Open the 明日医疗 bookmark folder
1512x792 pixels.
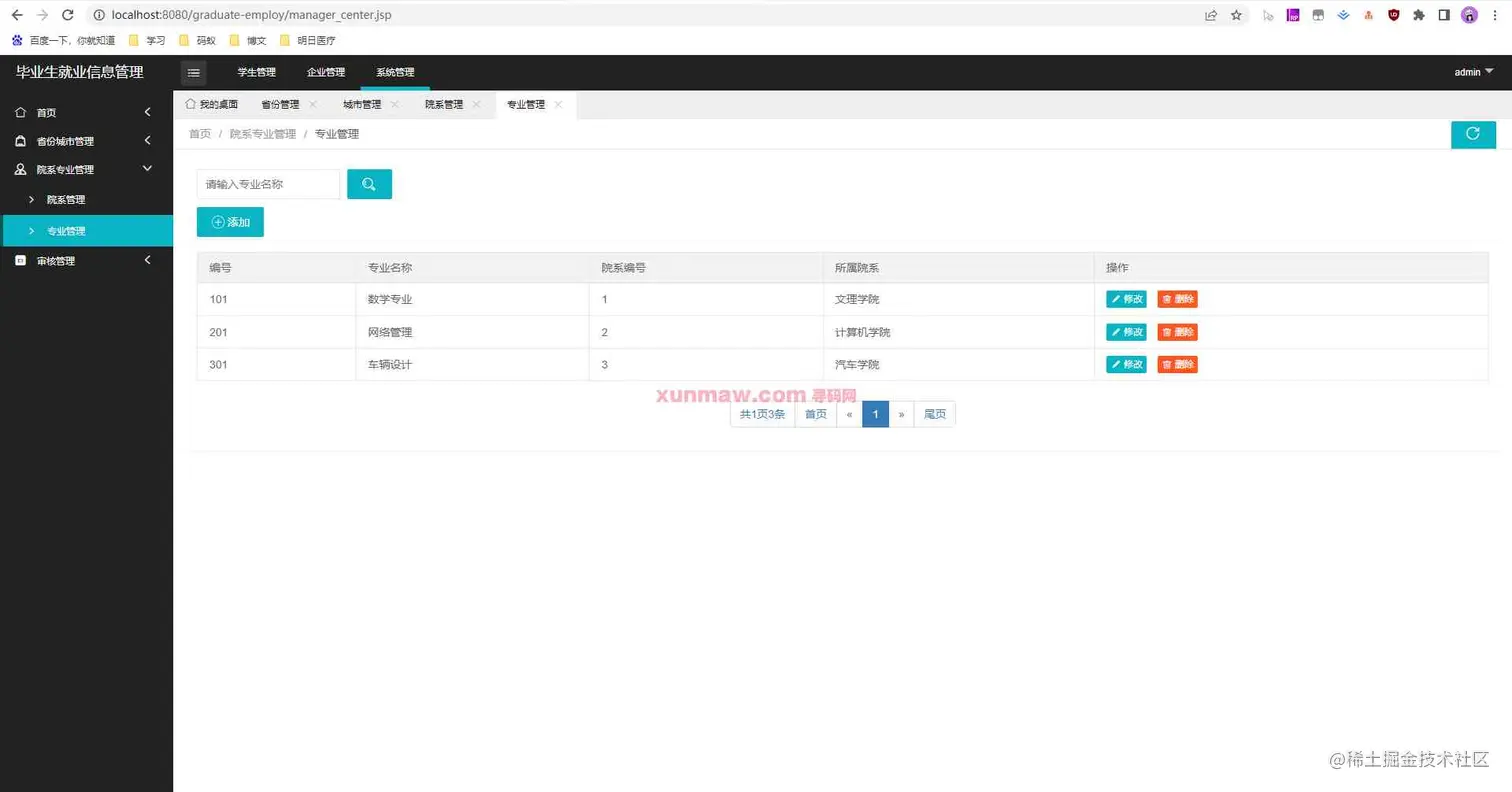308,41
